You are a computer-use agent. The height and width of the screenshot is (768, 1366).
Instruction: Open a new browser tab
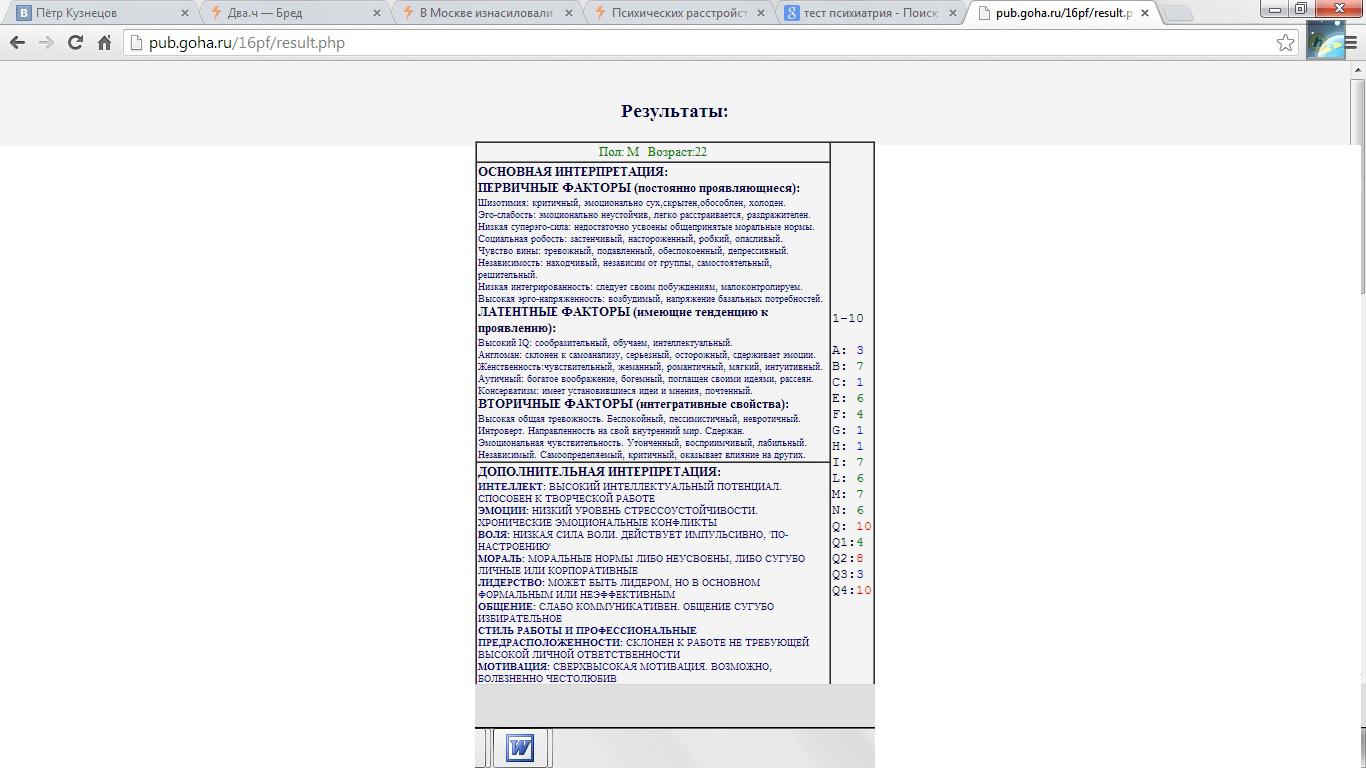coord(1179,13)
